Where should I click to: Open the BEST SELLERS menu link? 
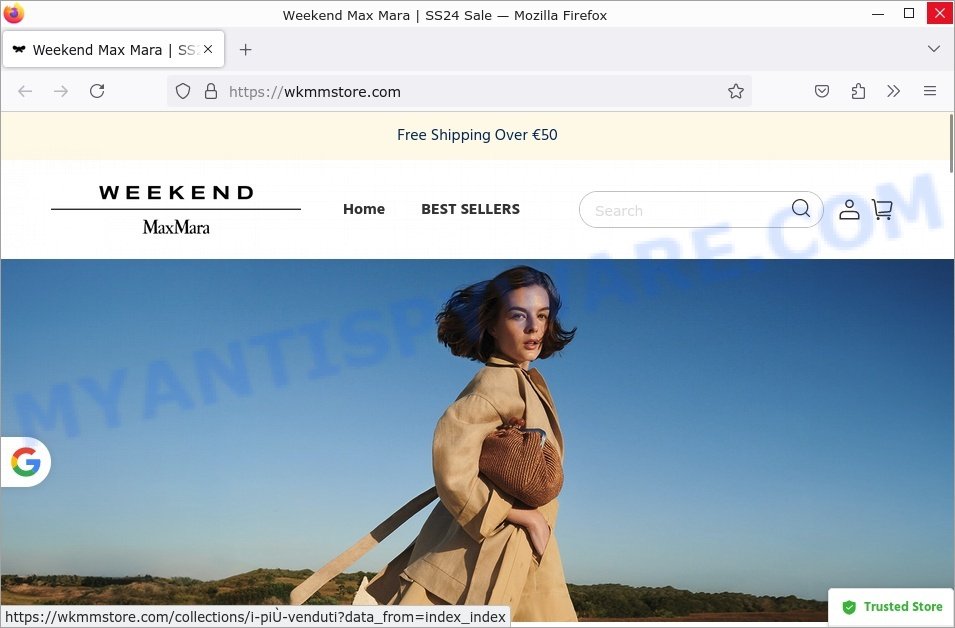pyautogui.click(x=470, y=209)
